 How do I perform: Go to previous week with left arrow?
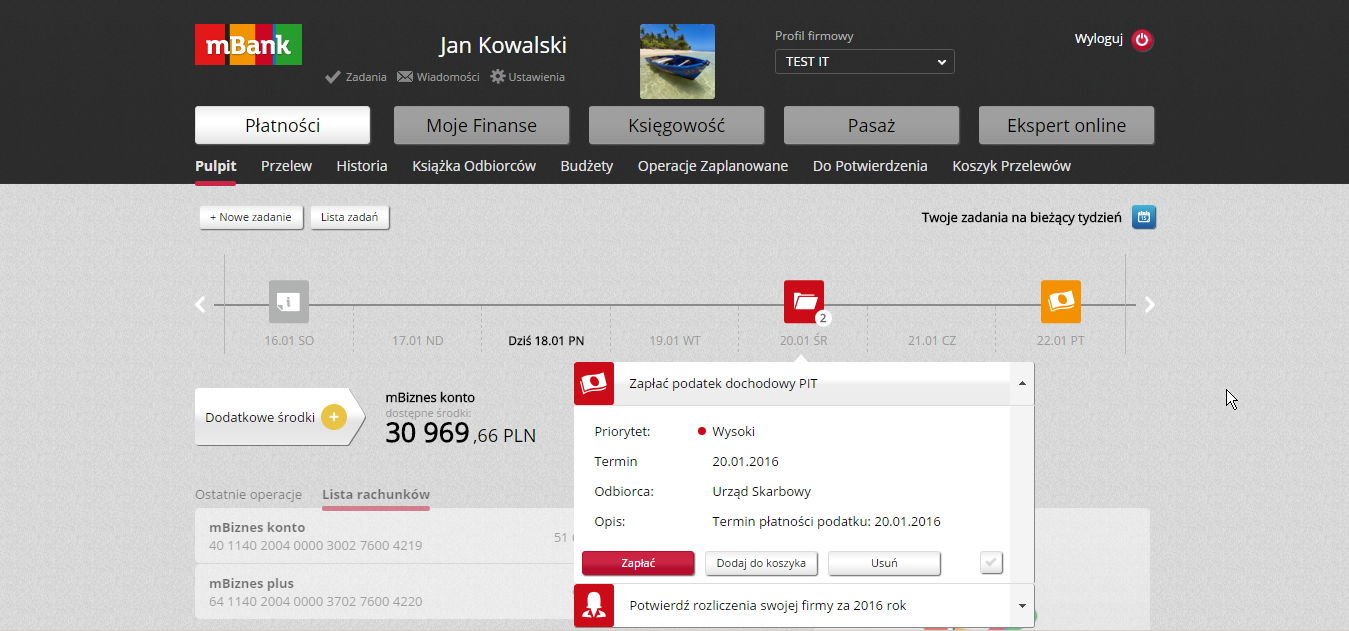(x=201, y=305)
